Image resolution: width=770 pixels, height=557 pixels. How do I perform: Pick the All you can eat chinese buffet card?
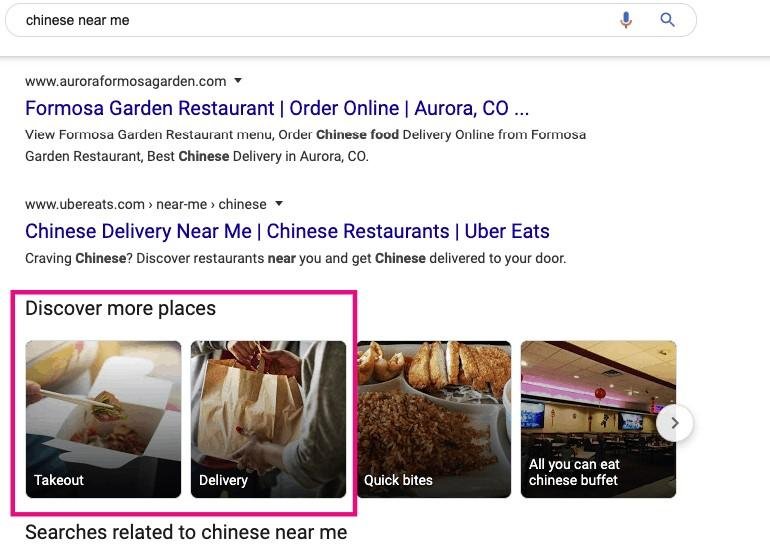pos(598,419)
